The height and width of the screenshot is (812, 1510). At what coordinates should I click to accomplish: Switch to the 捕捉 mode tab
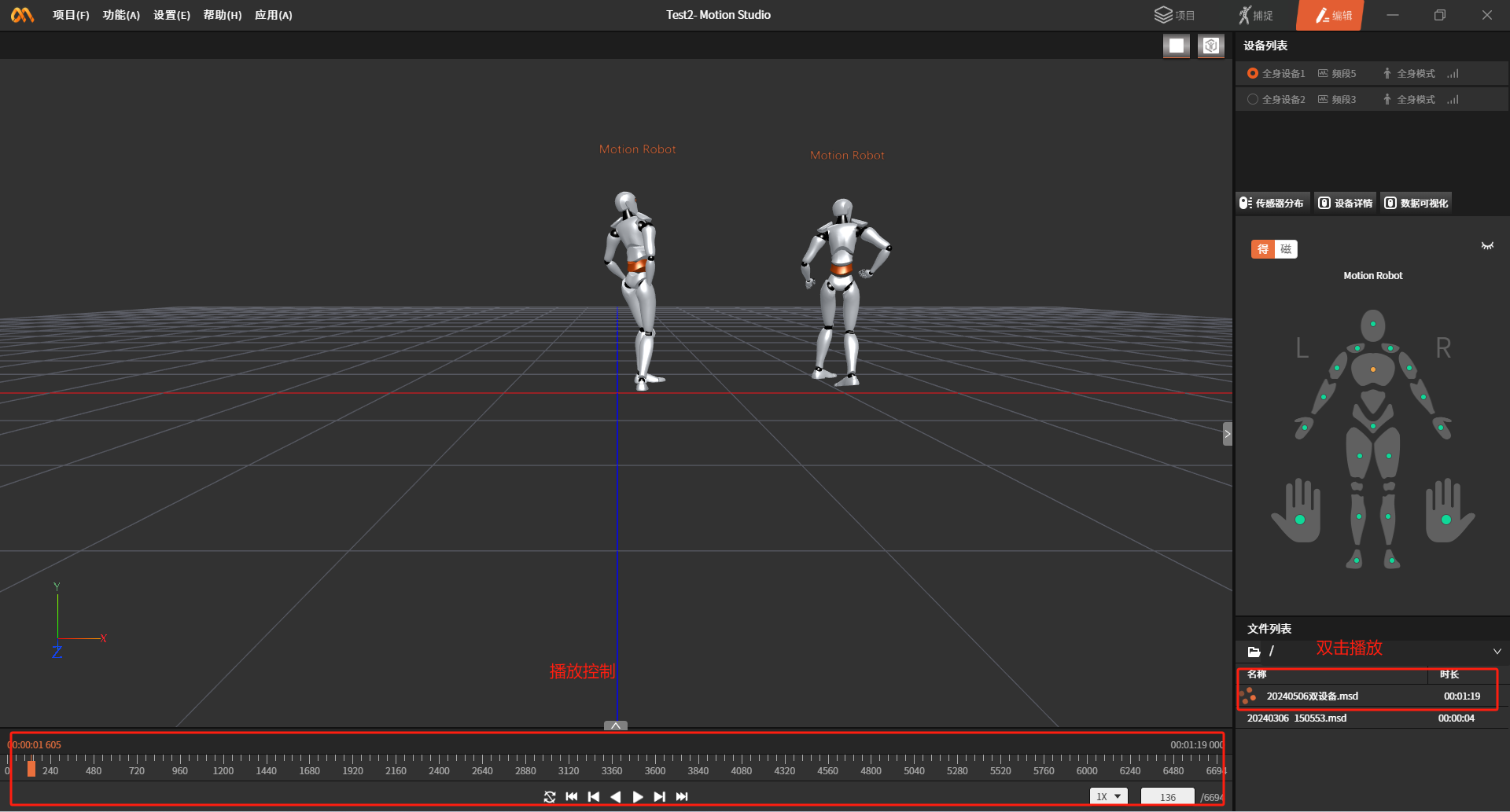[x=1256, y=15]
